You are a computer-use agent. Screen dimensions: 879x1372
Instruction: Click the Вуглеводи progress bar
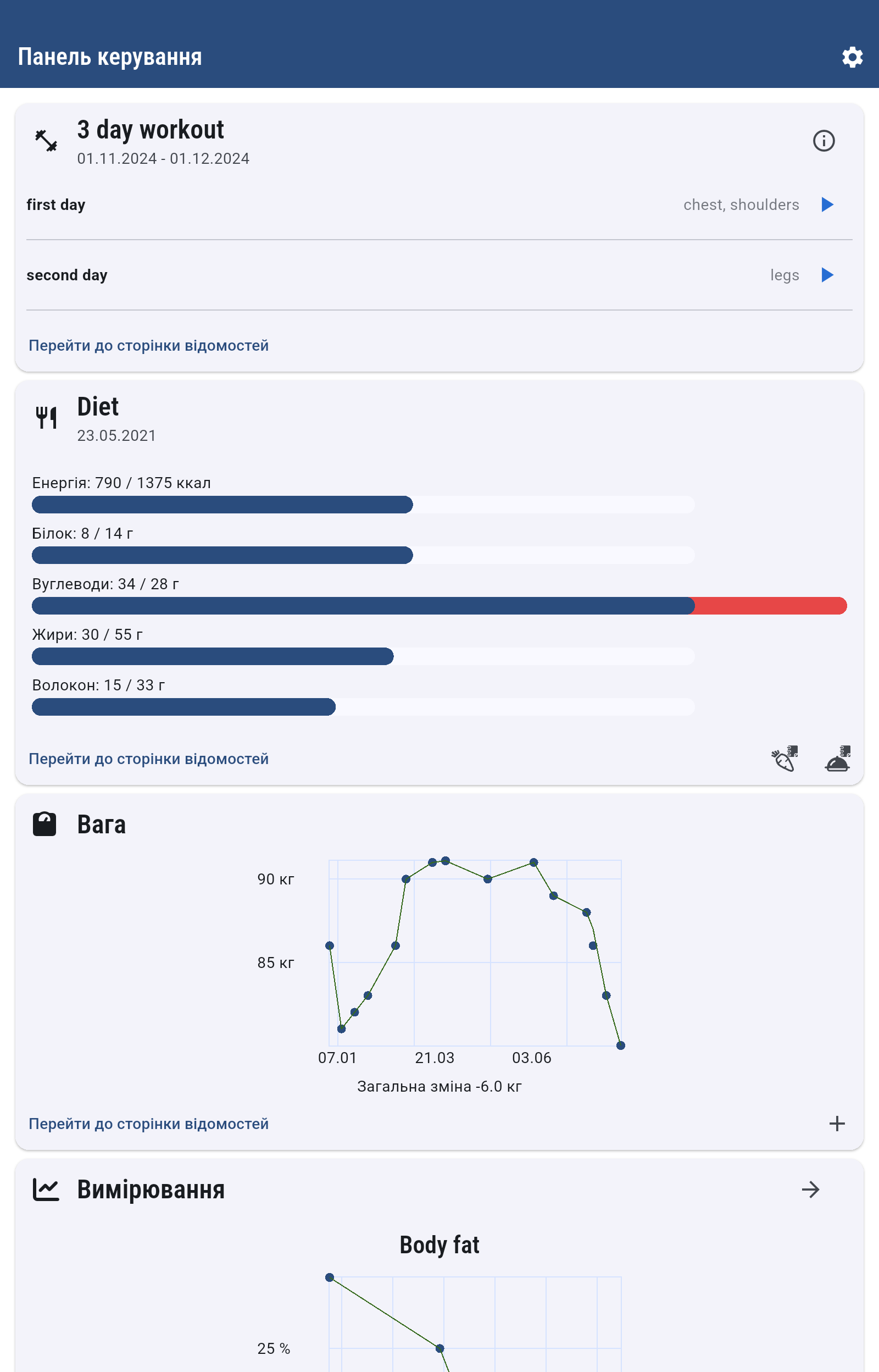tap(438, 605)
